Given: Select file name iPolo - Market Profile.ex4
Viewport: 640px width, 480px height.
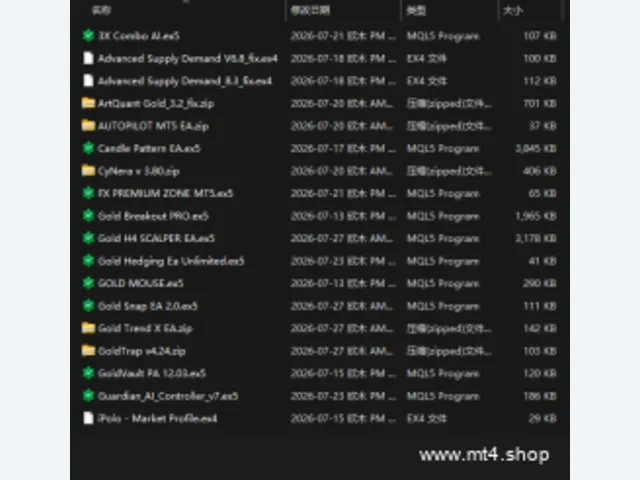Looking at the screenshot, I should pos(157,418).
